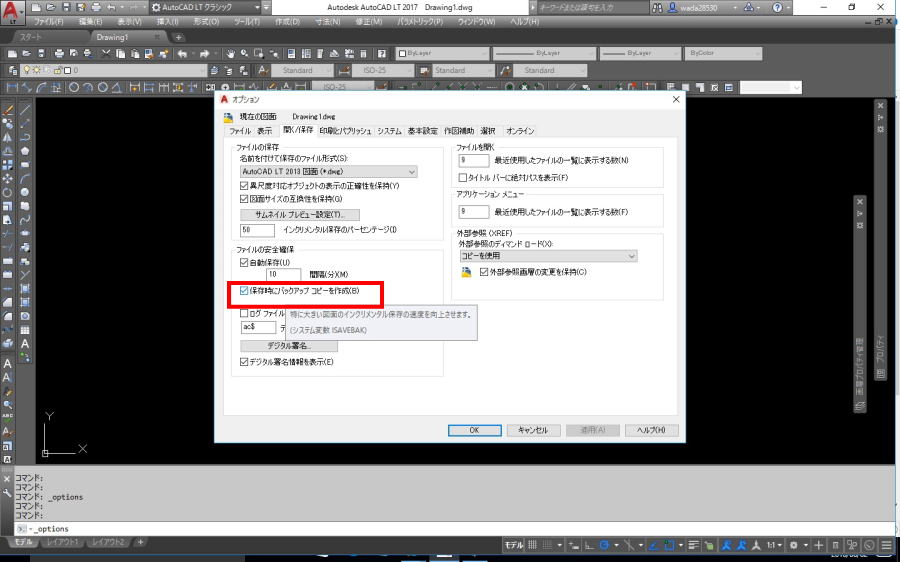This screenshot has height=562, width=900.
Task: Click the lineweight display status icon
Action: point(693,545)
